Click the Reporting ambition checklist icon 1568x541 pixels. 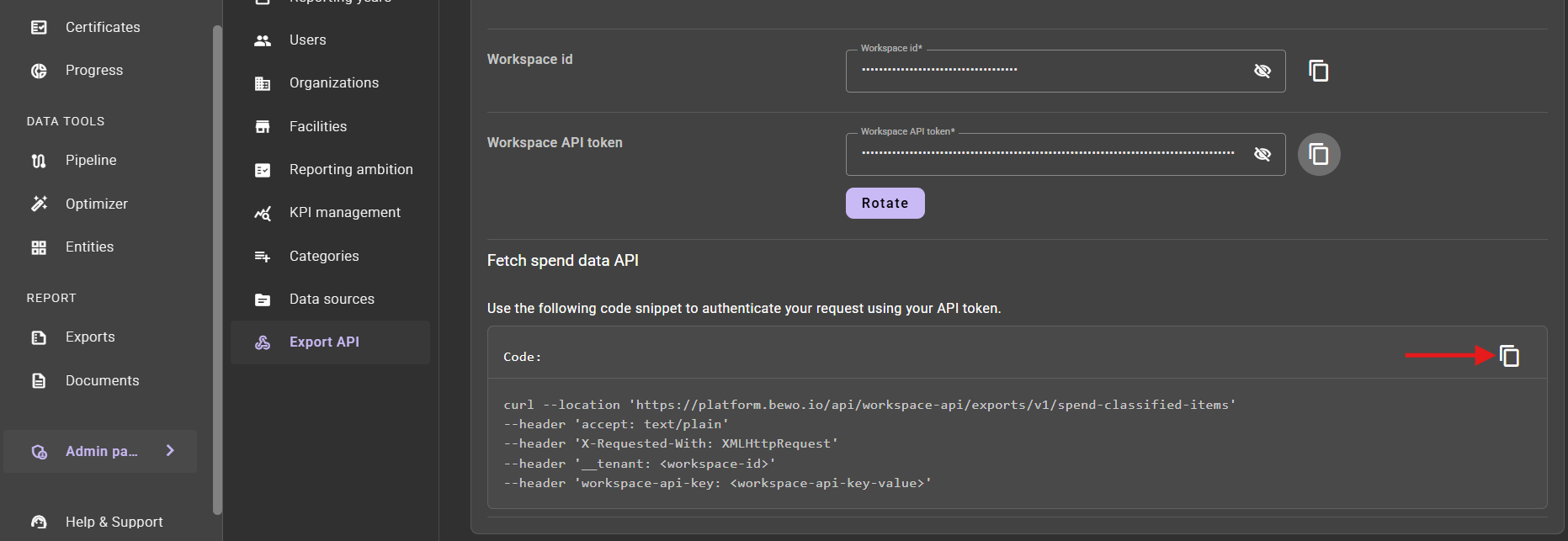coord(263,170)
